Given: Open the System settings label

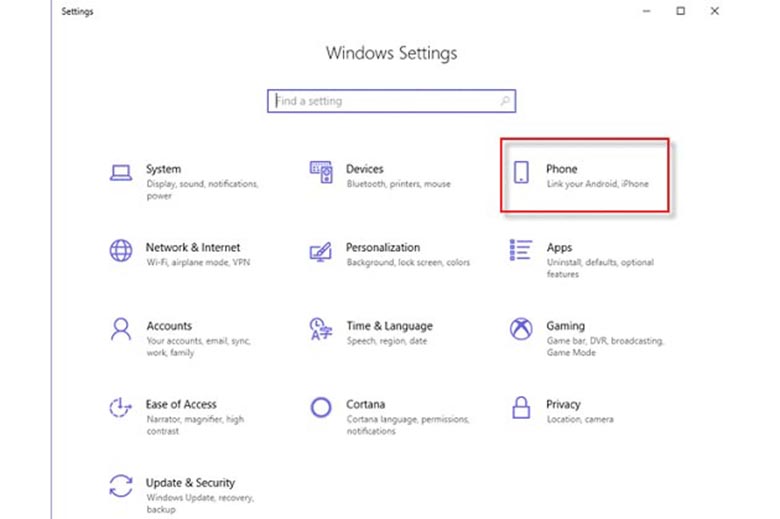Looking at the screenshot, I should point(163,169).
